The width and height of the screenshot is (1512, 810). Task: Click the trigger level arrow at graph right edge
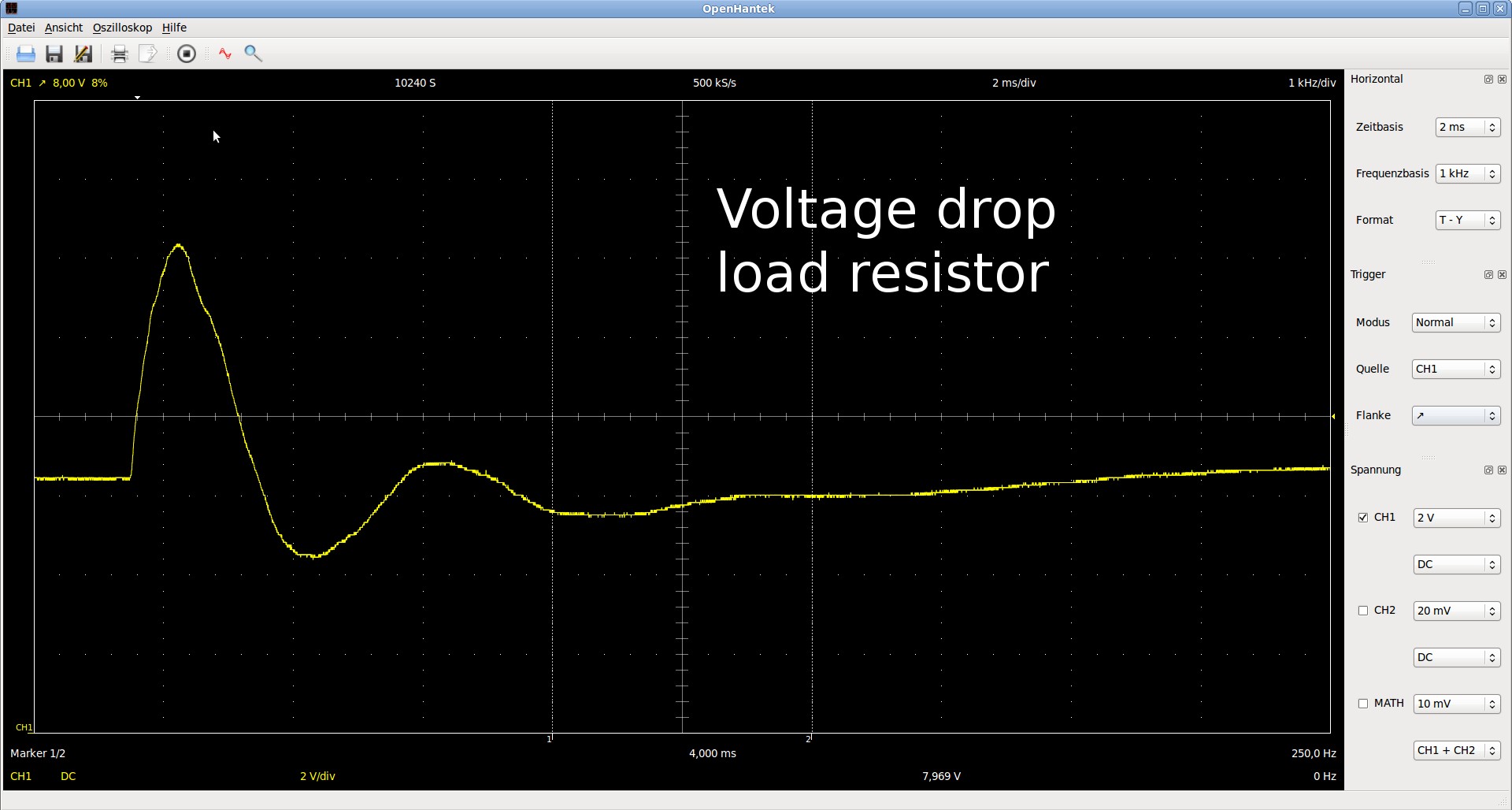pyautogui.click(x=1333, y=416)
